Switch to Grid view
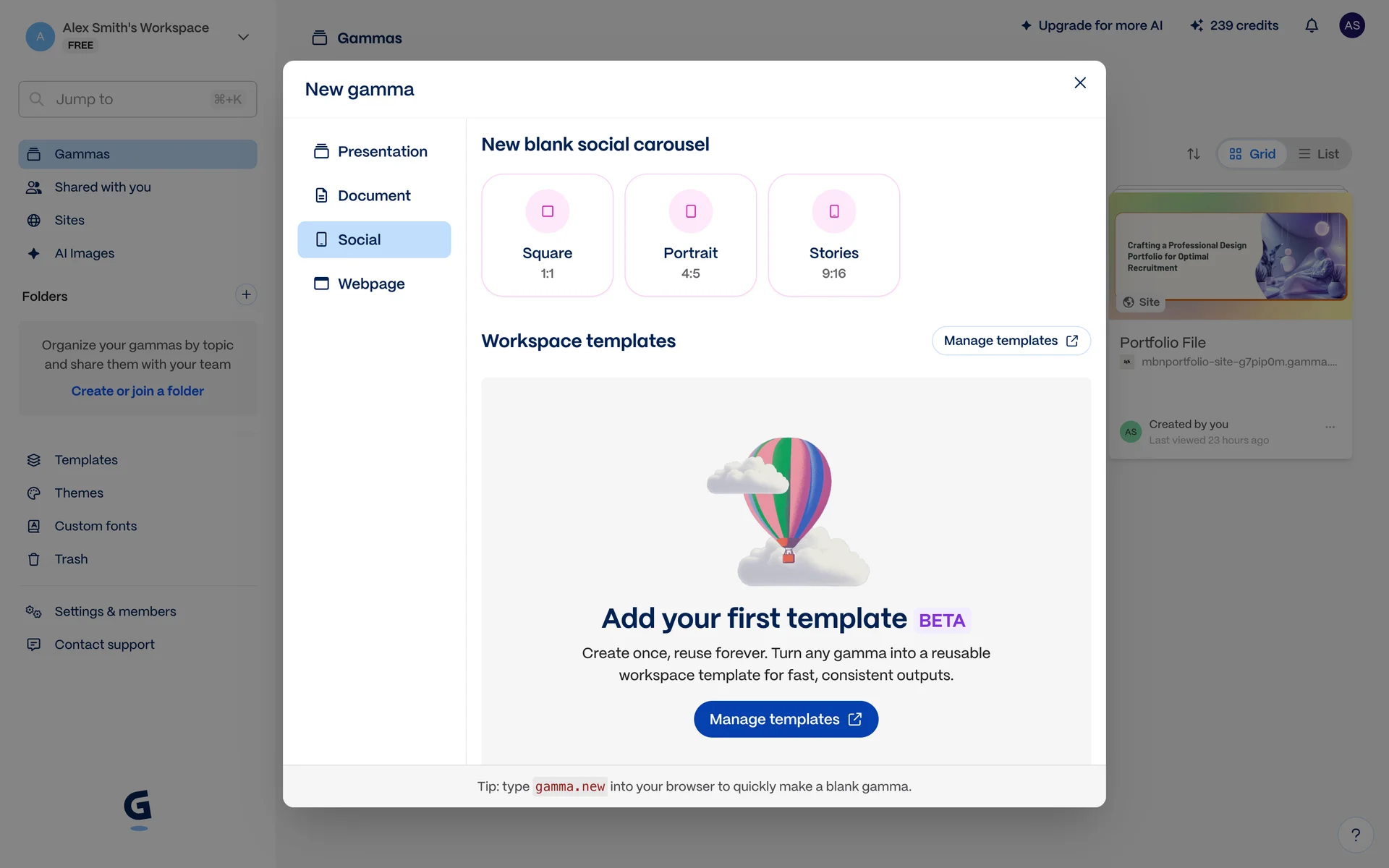 point(1252,154)
